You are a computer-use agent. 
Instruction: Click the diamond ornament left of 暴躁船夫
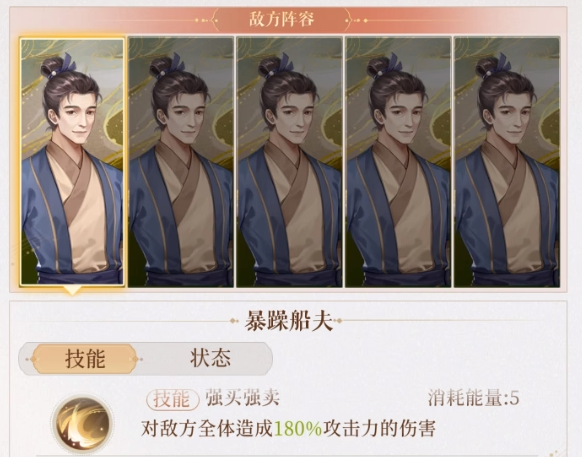point(234,320)
